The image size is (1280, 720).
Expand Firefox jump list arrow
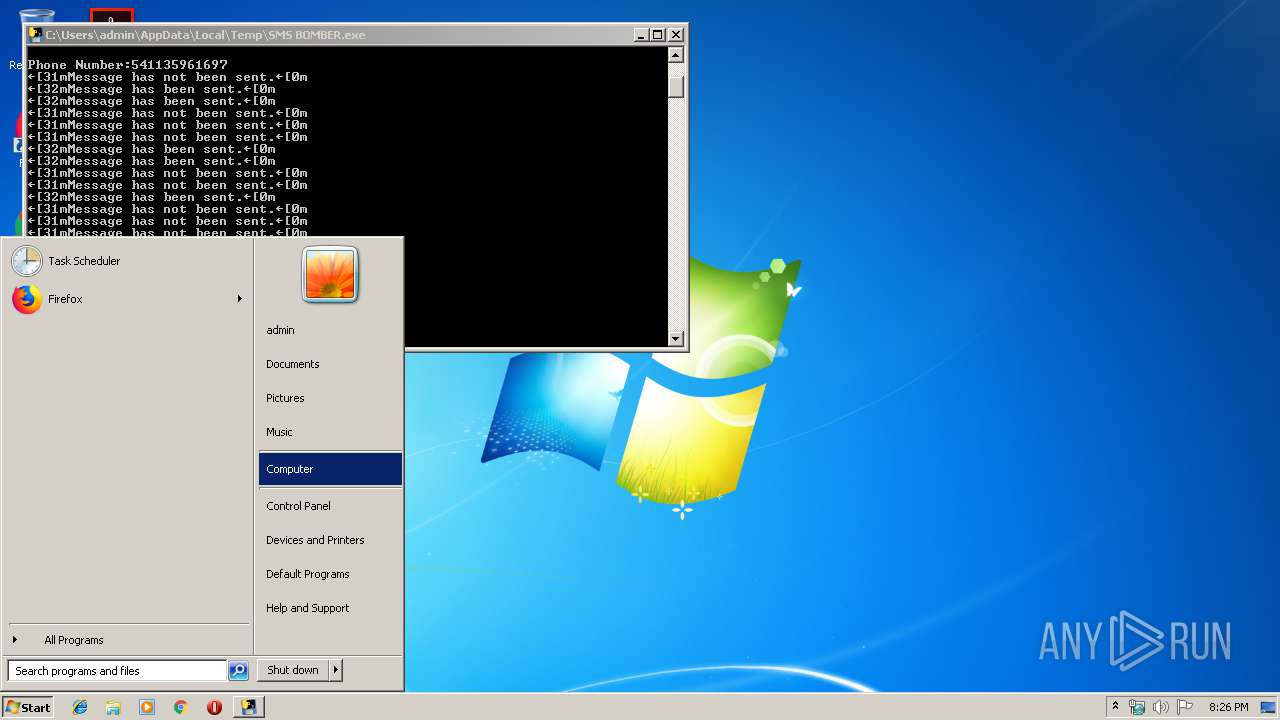(x=240, y=299)
